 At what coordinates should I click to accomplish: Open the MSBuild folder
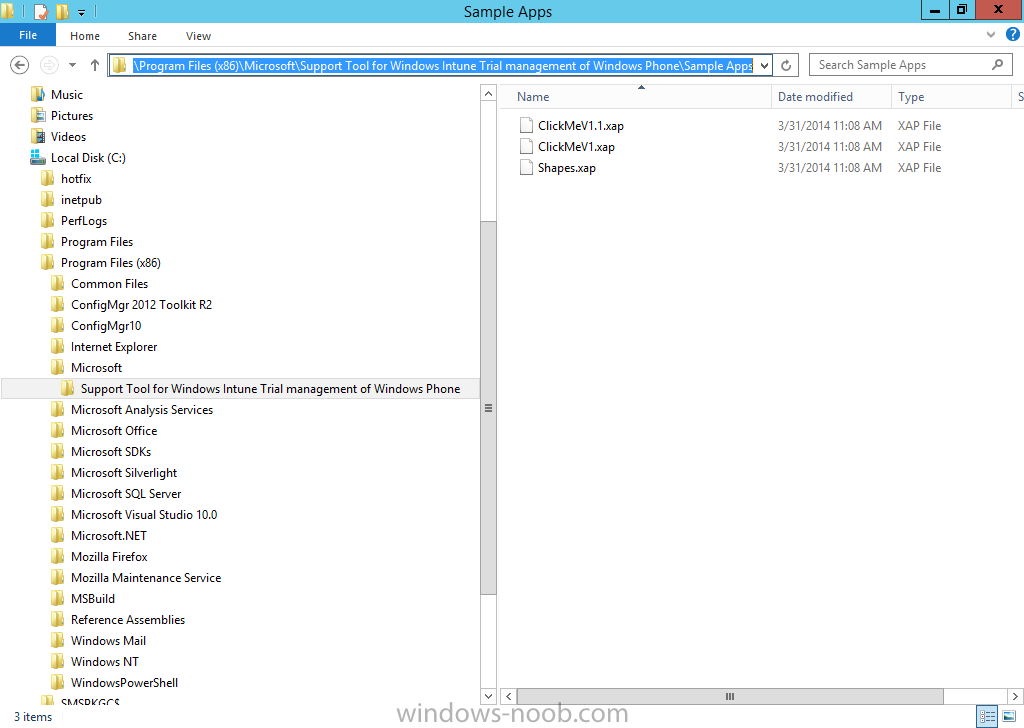click(x=93, y=599)
